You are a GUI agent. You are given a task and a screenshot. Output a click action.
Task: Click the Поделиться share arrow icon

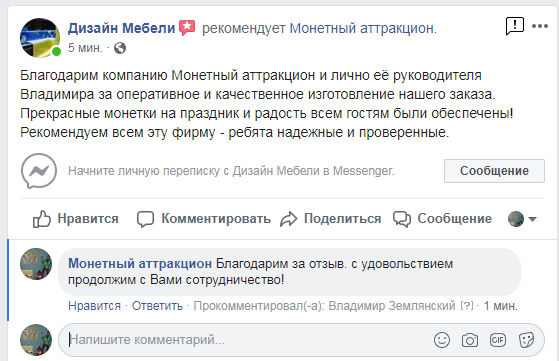click(288, 219)
